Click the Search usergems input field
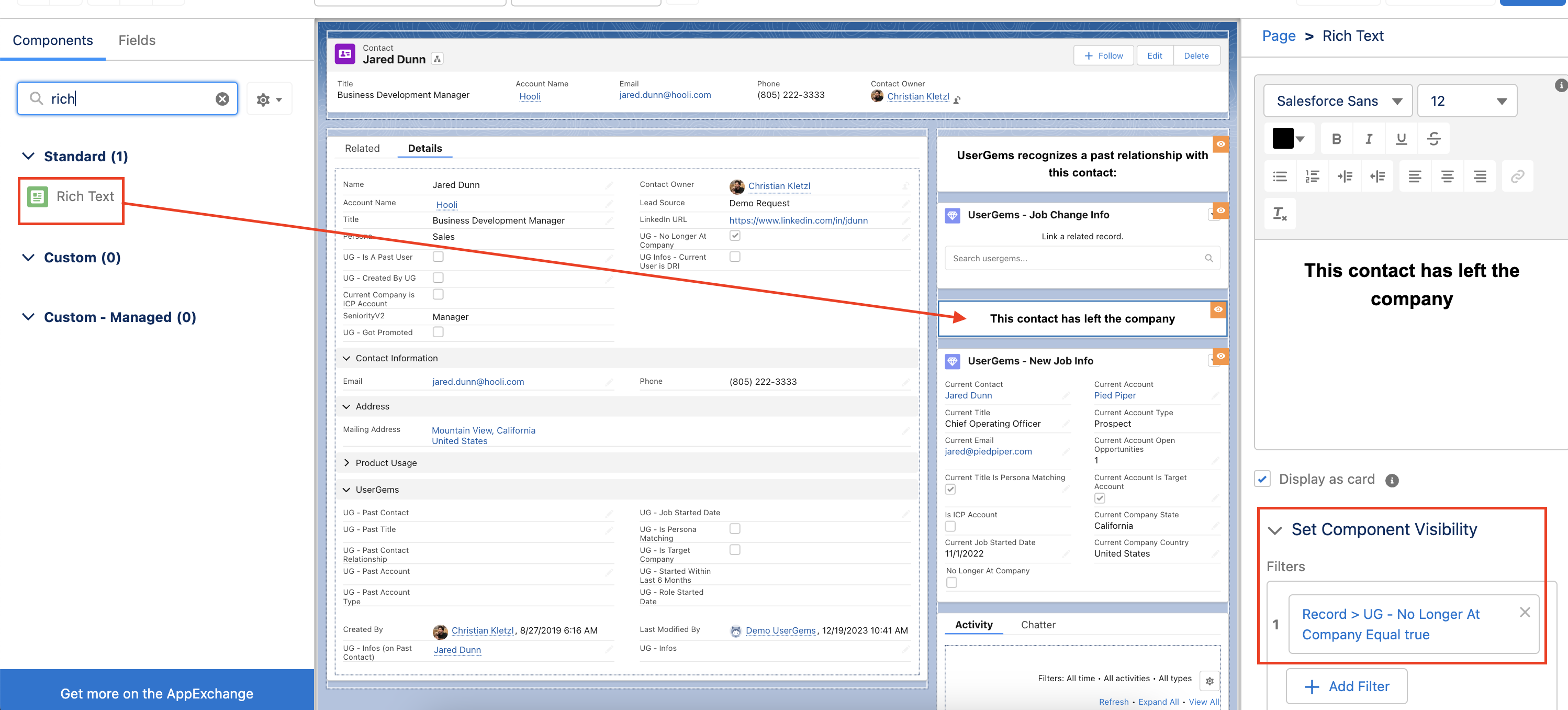This screenshot has height=710, width=1568. tap(1082, 258)
